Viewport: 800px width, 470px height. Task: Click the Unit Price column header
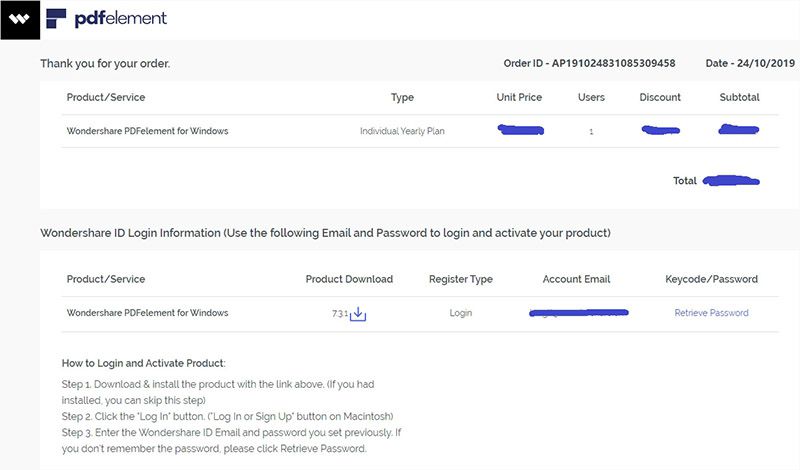tap(519, 98)
